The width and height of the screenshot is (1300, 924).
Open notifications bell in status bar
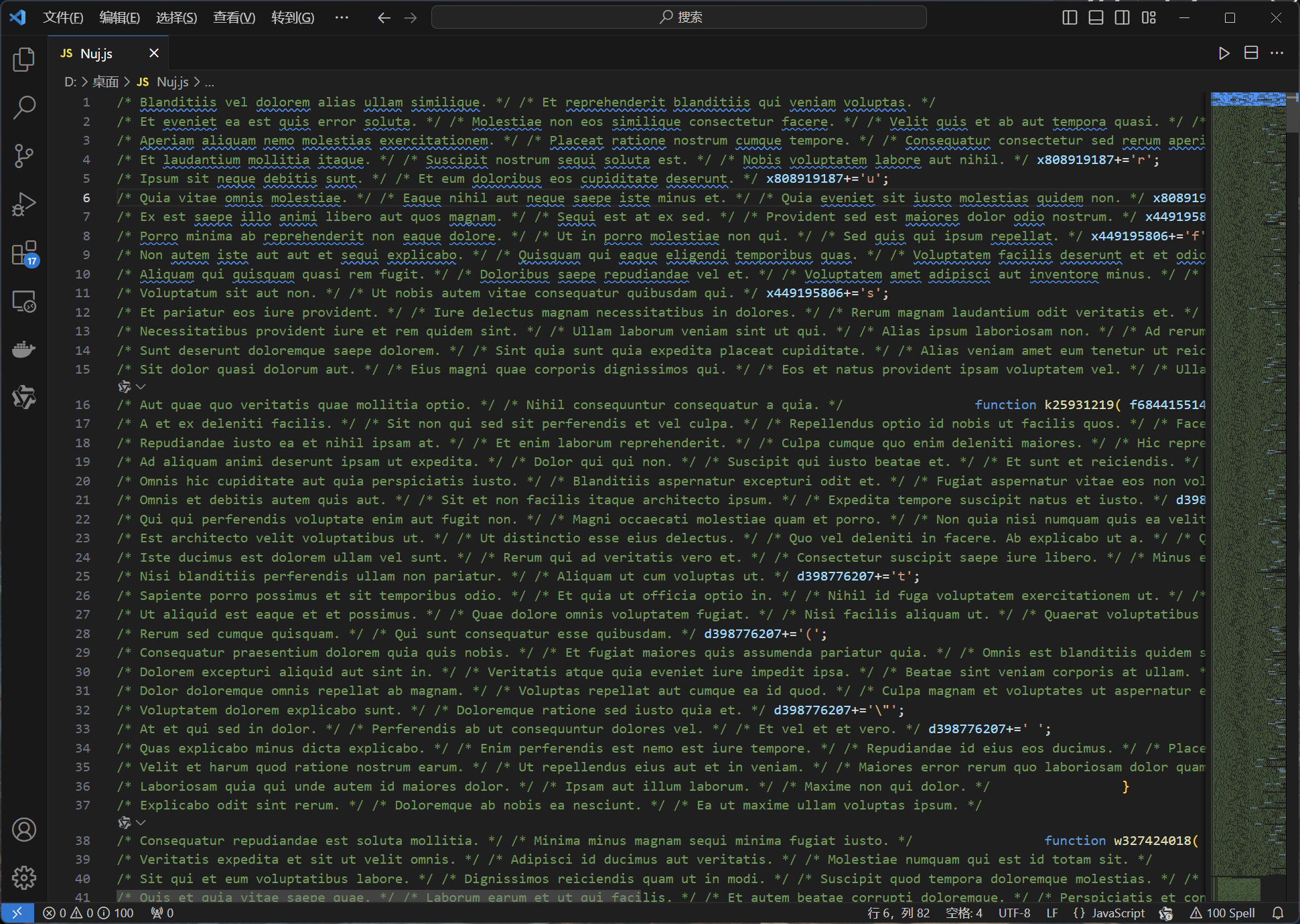(x=1278, y=913)
